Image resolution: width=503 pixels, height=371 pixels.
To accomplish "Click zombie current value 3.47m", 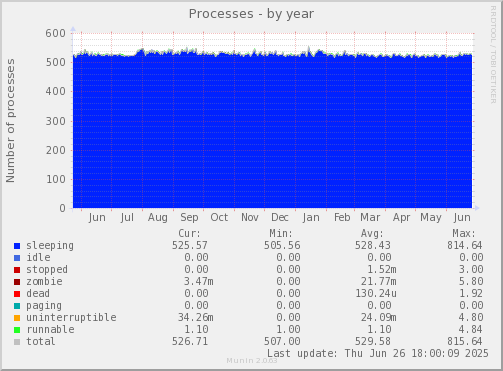I will [x=199, y=281].
